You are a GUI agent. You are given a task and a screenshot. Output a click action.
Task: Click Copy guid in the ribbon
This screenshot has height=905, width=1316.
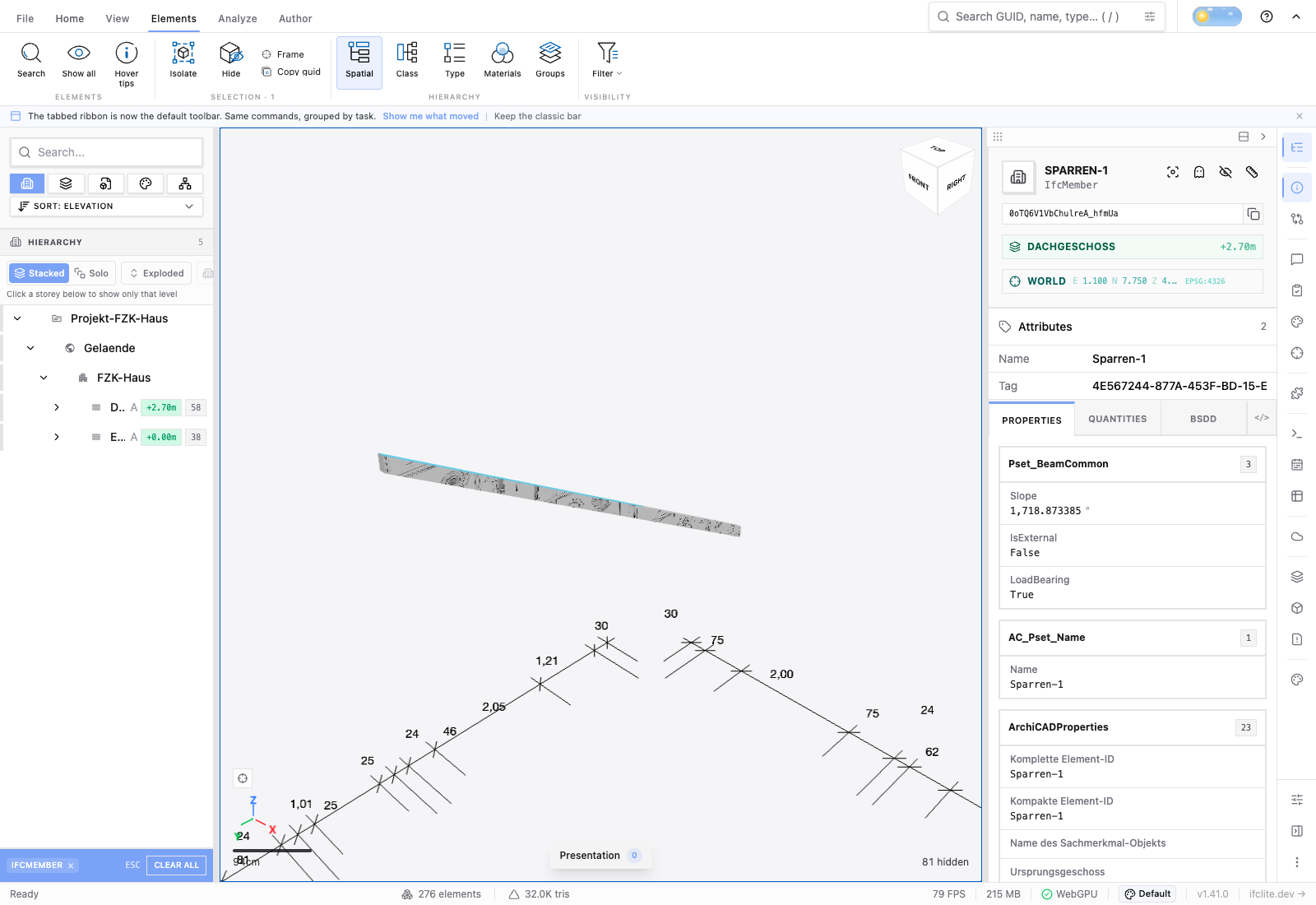pos(291,72)
